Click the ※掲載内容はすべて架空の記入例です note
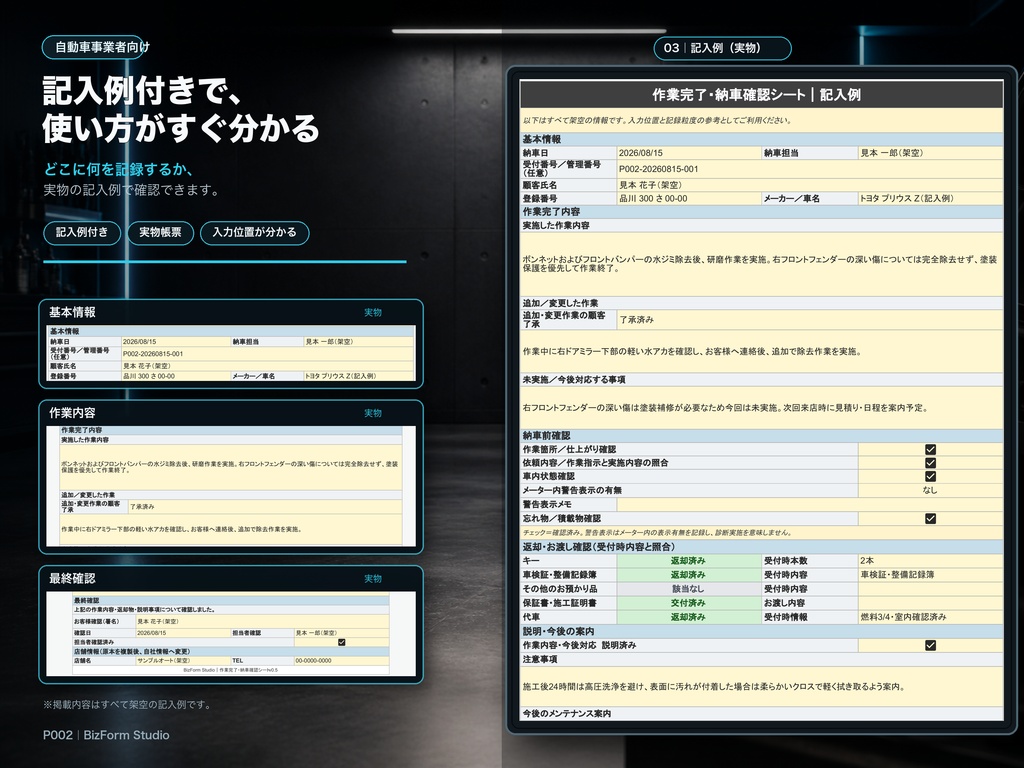The height and width of the screenshot is (768, 1024). pyautogui.click(x=127, y=705)
